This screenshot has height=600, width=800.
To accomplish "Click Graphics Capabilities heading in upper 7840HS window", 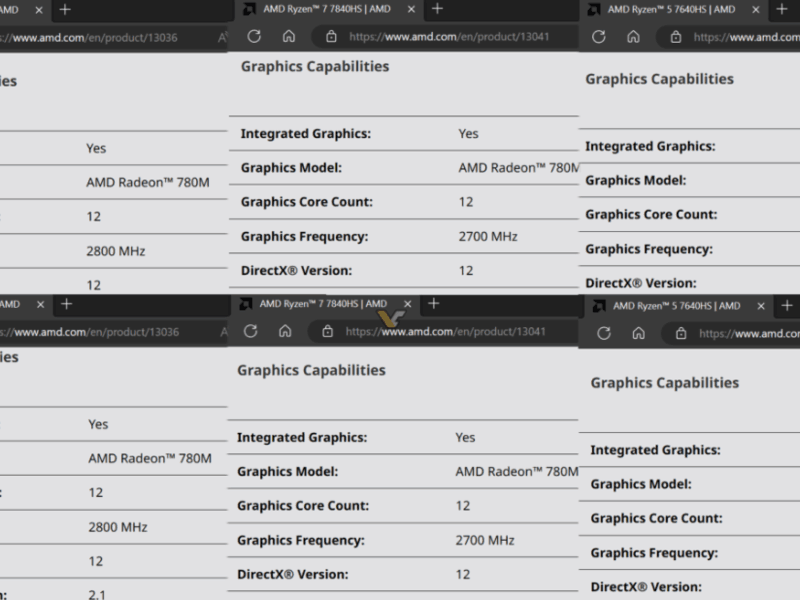I will coord(315,66).
